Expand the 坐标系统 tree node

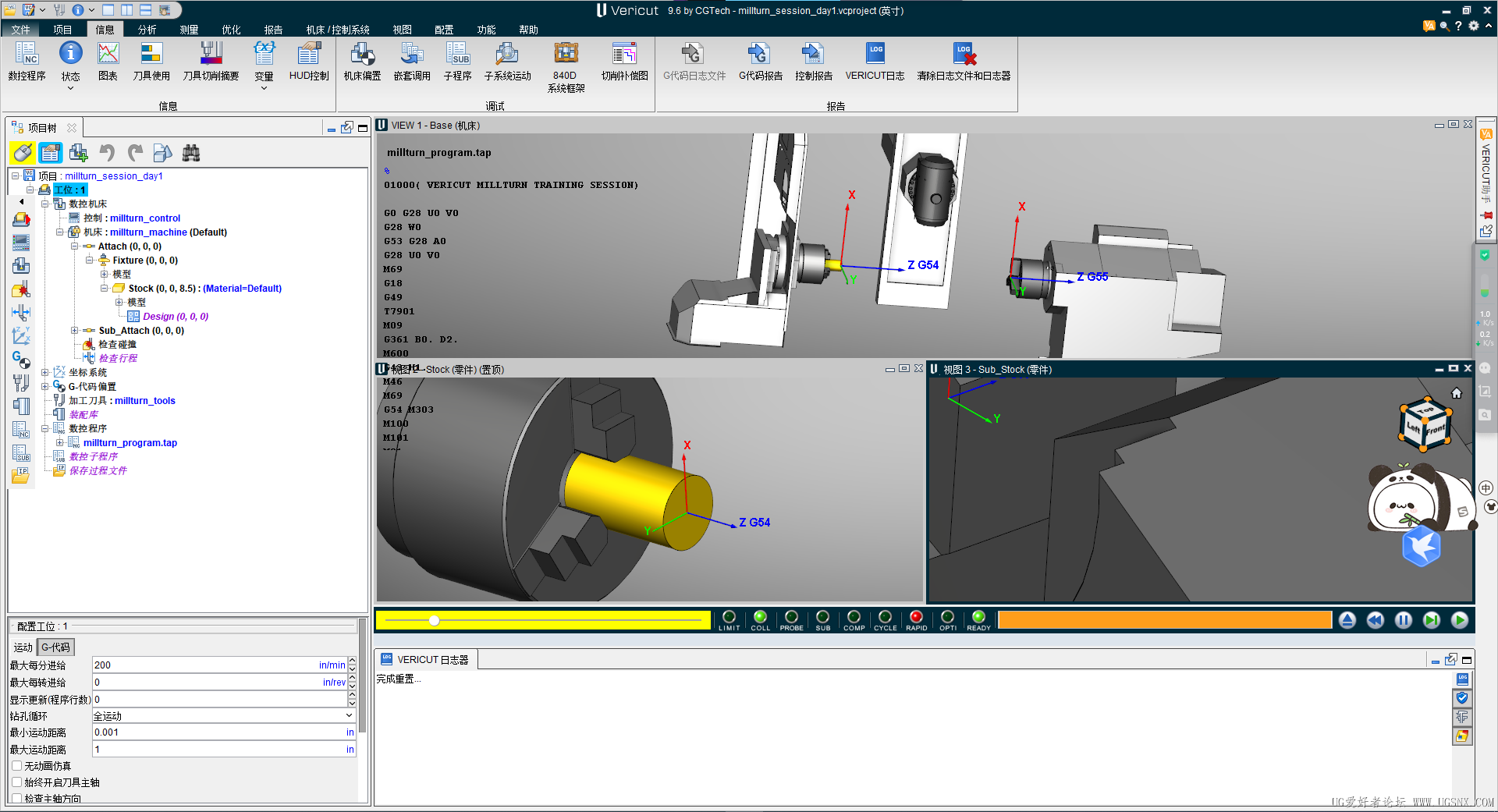click(45, 373)
